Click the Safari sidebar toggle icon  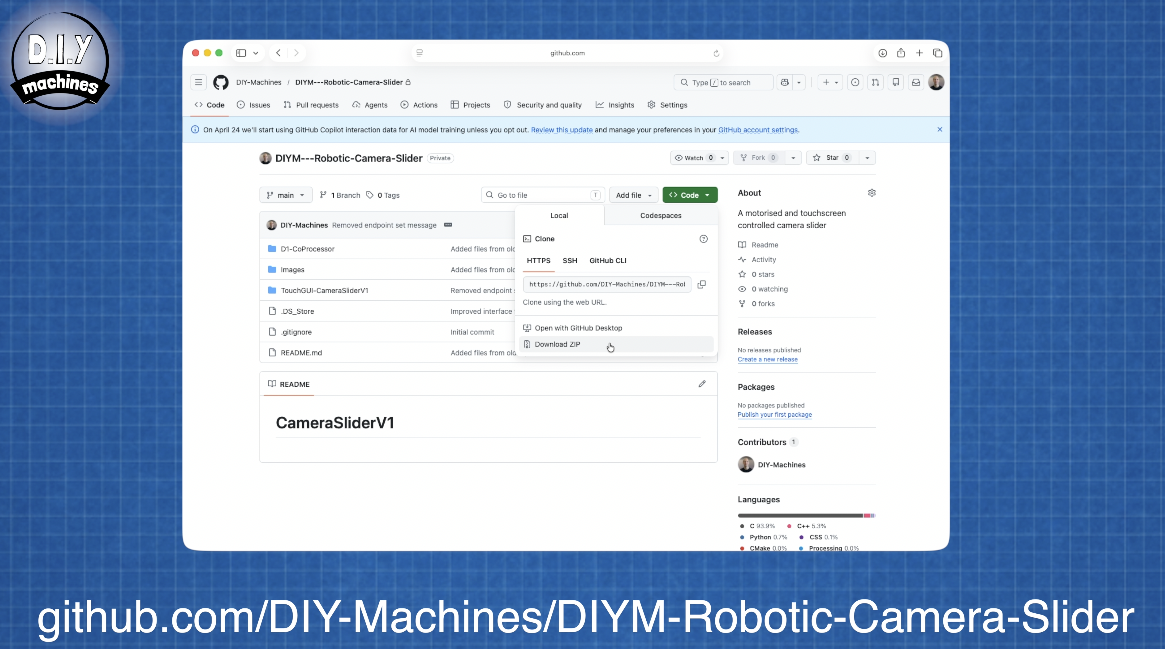241,53
